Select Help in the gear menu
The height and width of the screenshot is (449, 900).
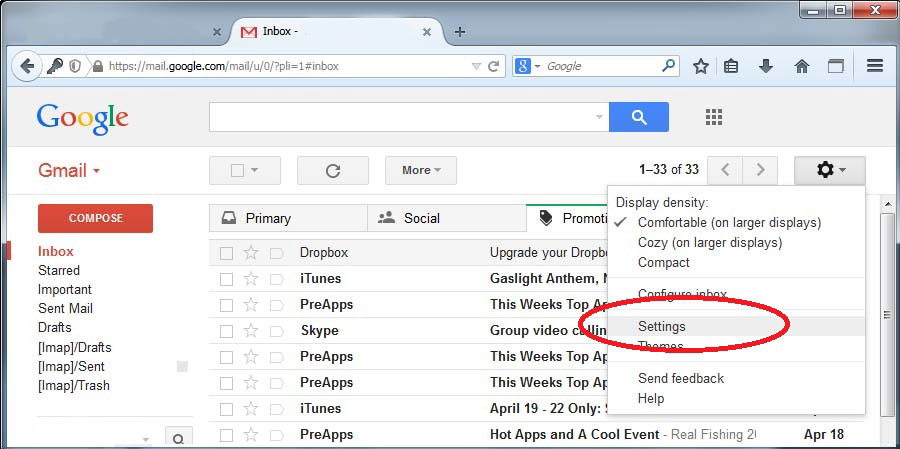651,398
